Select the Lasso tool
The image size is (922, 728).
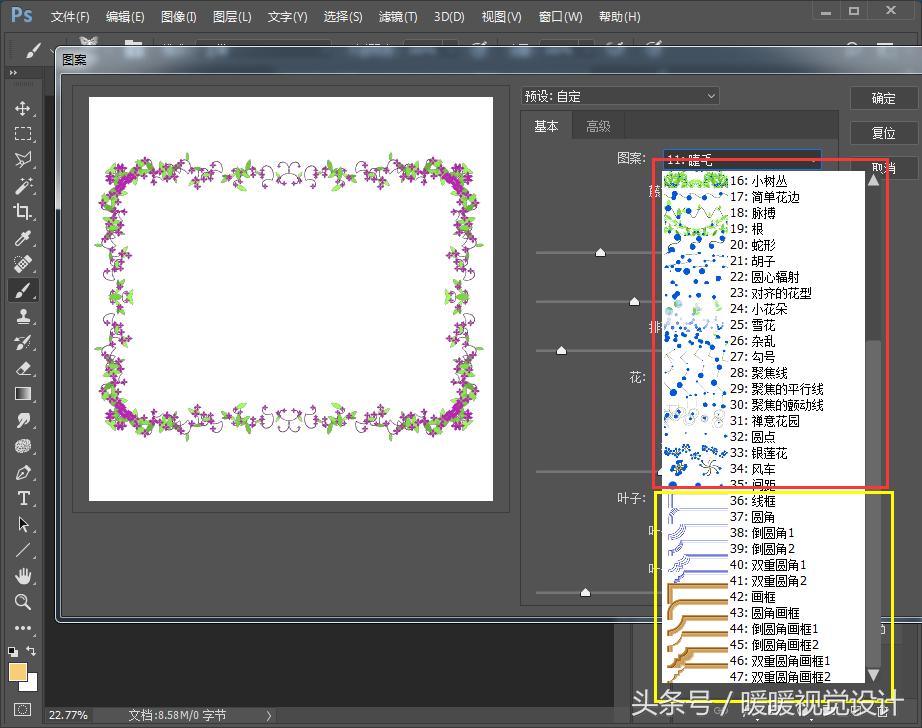click(x=23, y=160)
